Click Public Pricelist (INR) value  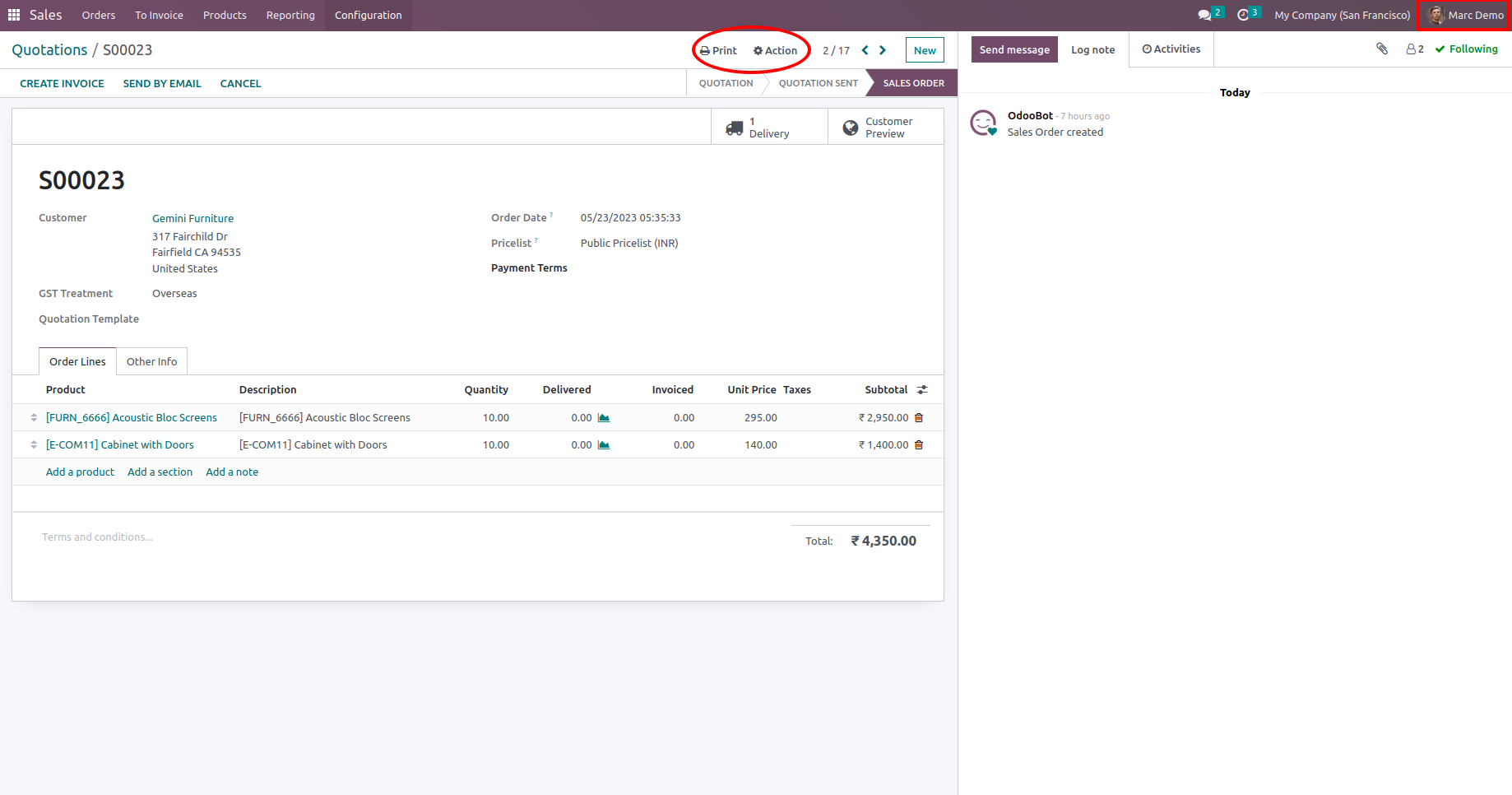[629, 244]
